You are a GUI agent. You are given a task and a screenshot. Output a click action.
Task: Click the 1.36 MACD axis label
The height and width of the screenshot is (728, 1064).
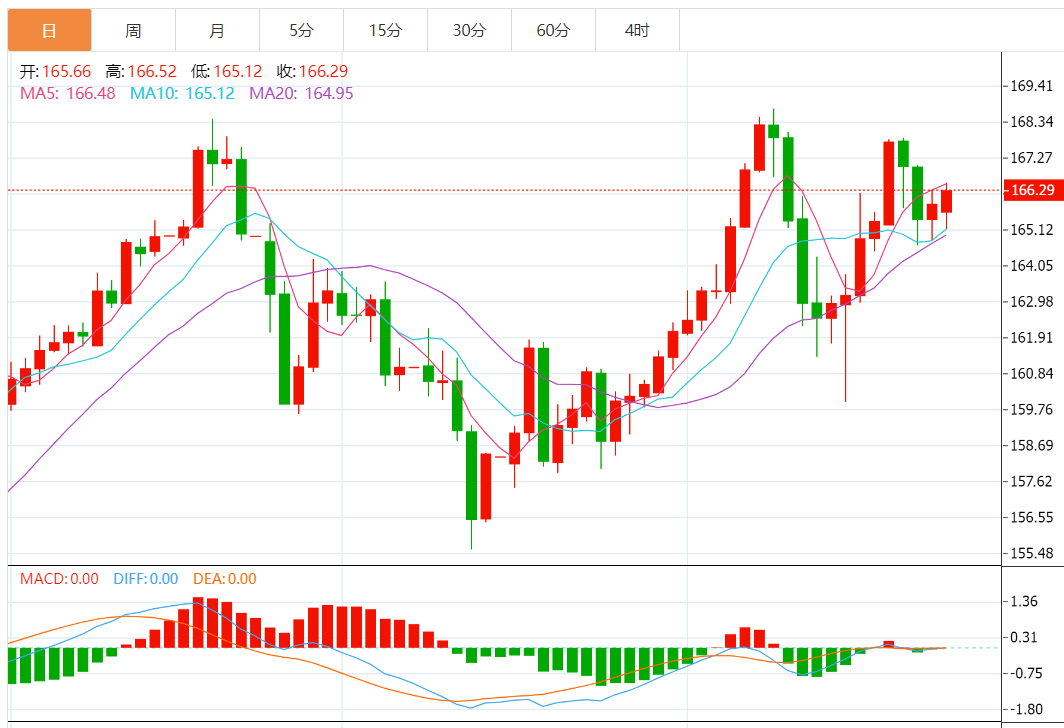click(x=1024, y=601)
